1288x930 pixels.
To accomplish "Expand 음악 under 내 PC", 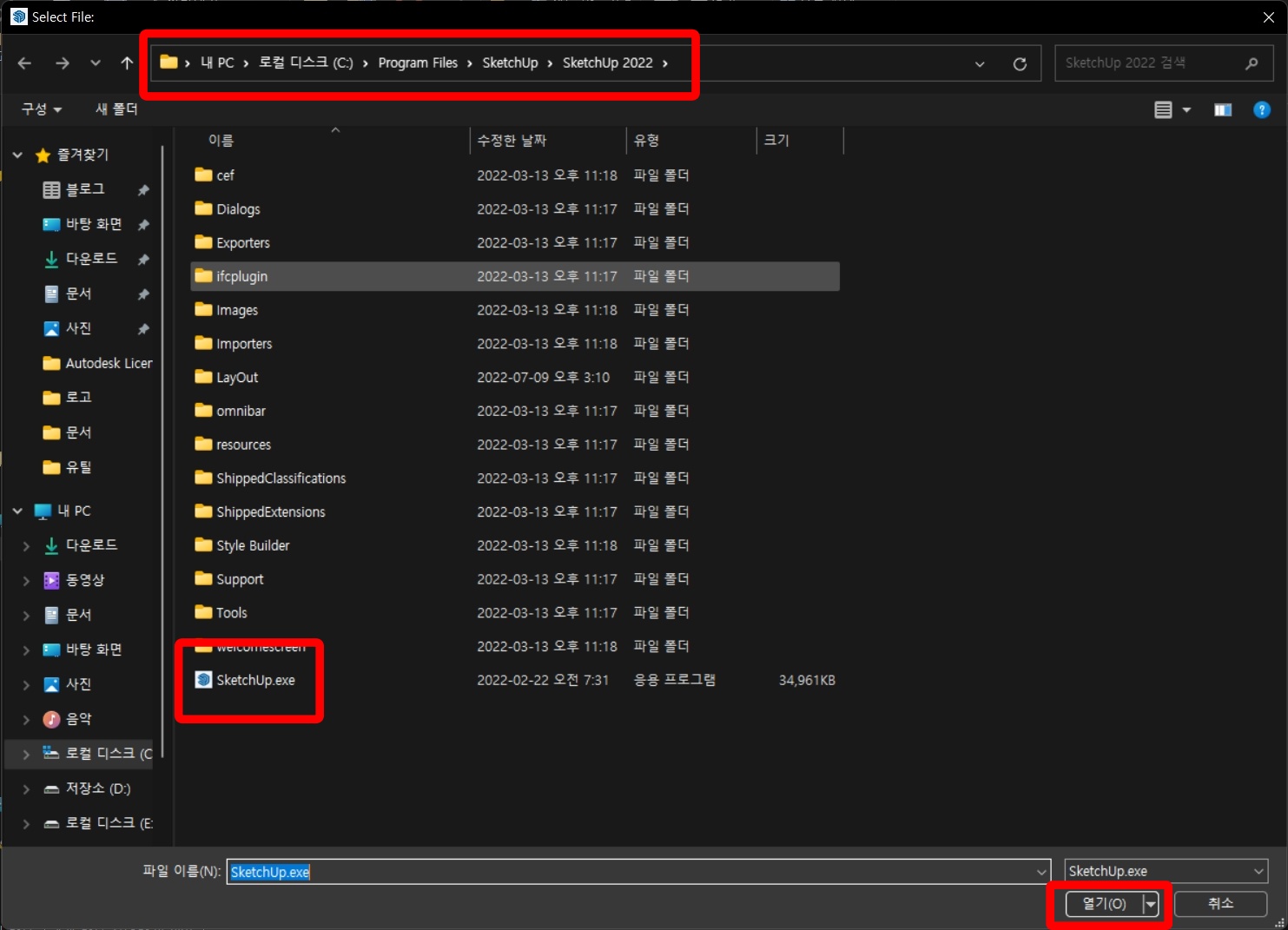I will [x=26, y=719].
